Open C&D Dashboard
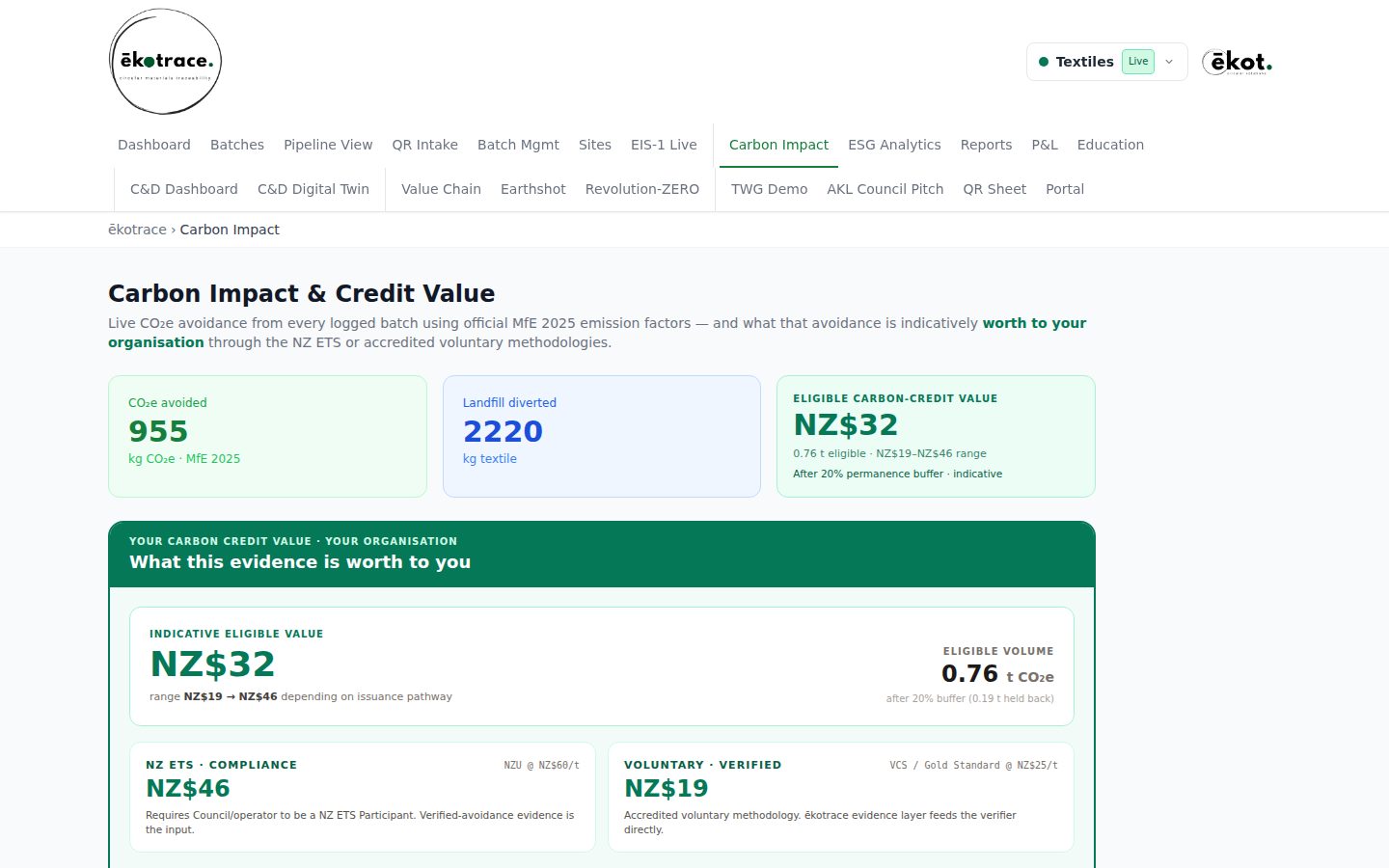This screenshot has height=868, width=1389. point(184,189)
